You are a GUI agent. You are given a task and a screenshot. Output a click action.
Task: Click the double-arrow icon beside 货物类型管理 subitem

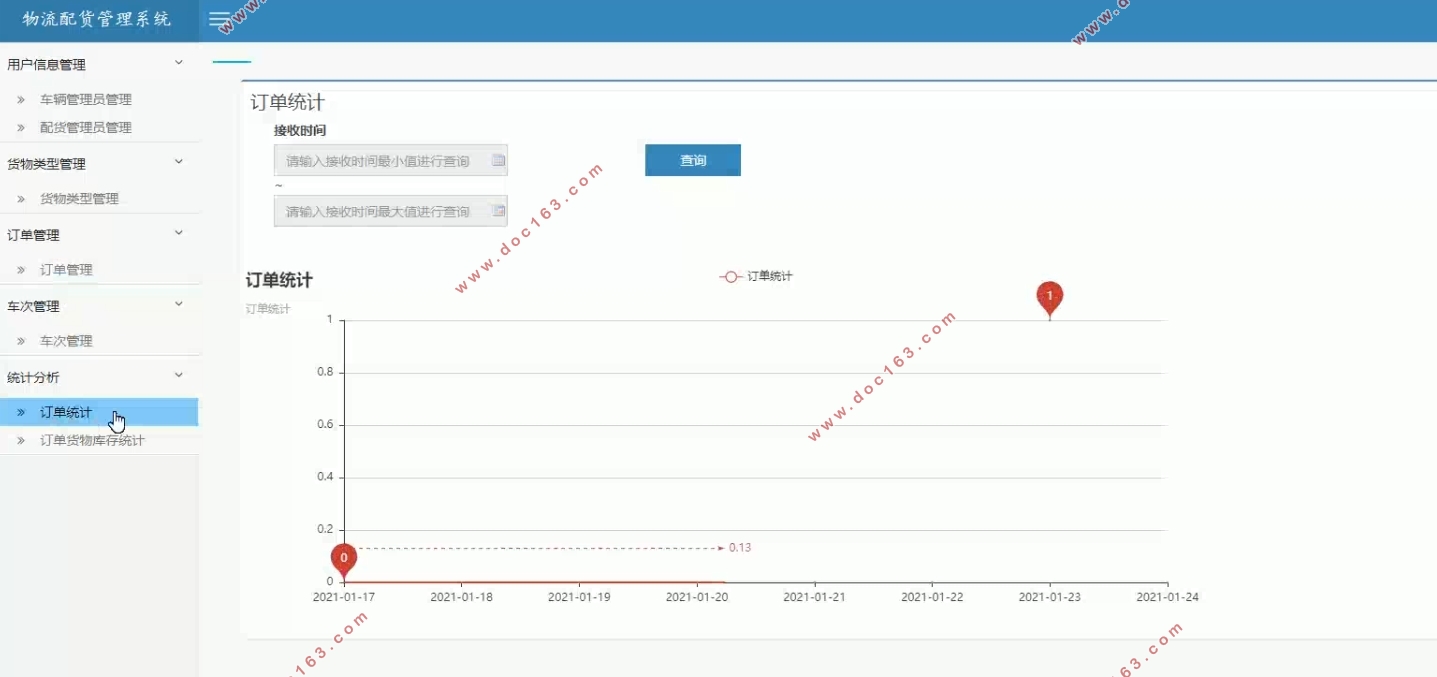(x=21, y=199)
